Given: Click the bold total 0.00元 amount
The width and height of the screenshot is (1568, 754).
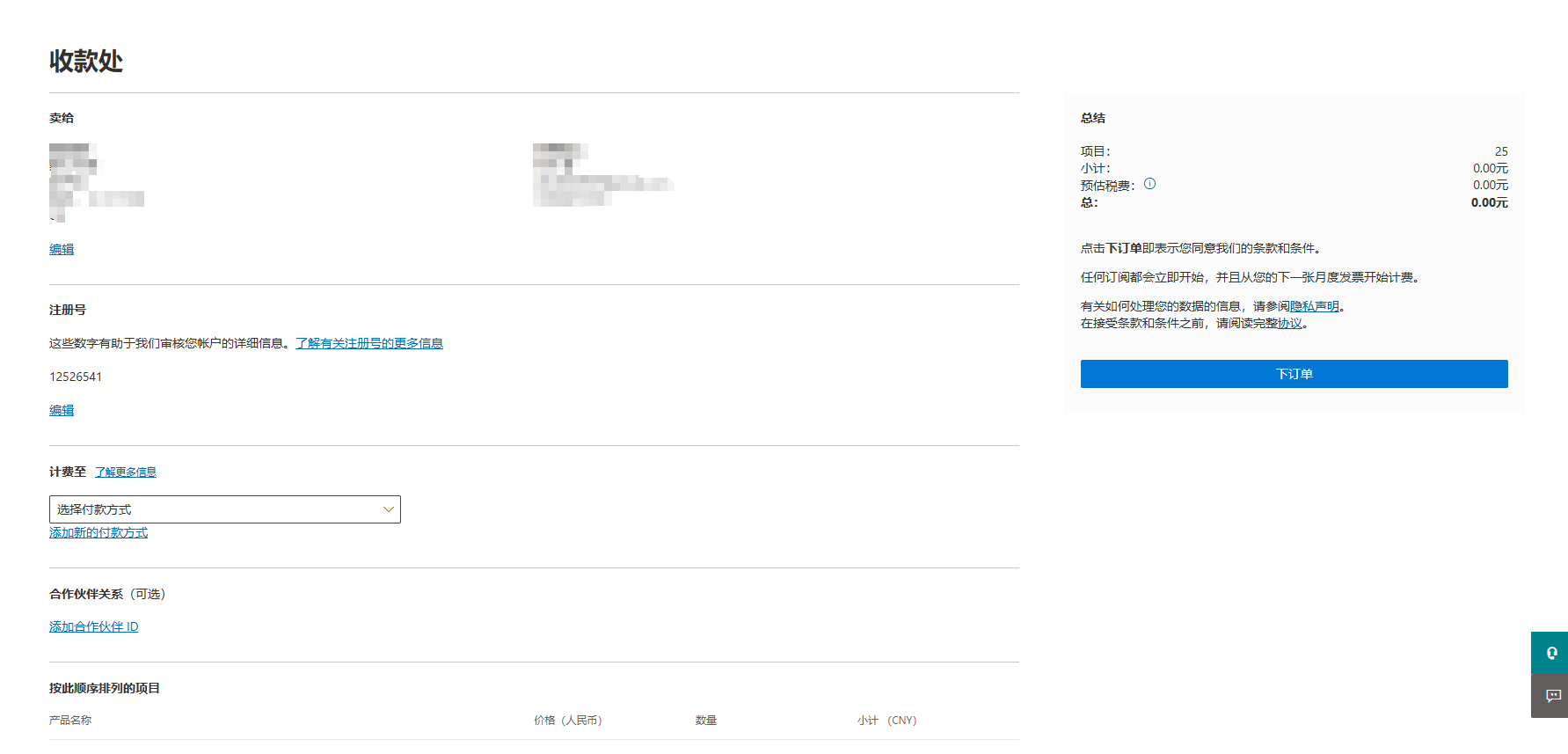Looking at the screenshot, I should coord(1489,202).
